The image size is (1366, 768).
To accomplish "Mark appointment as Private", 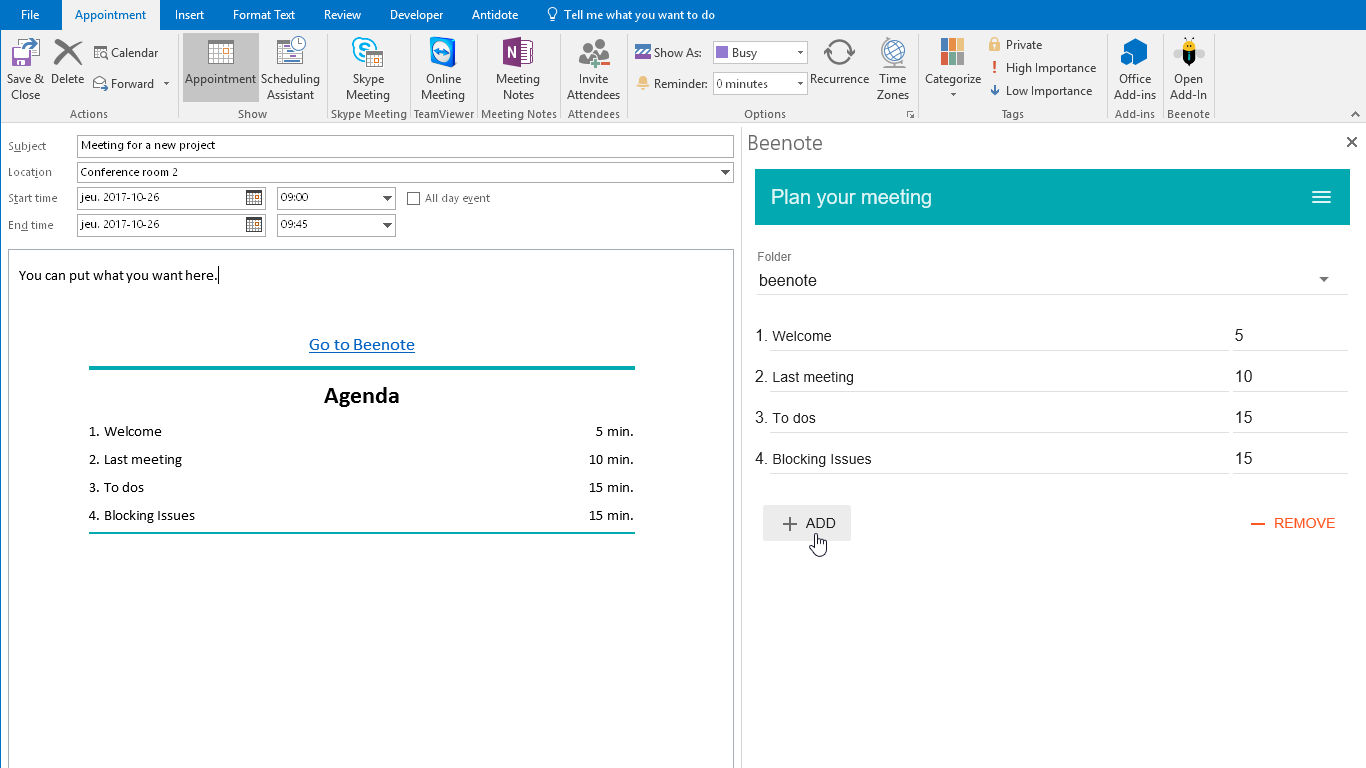I will coord(1015,45).
